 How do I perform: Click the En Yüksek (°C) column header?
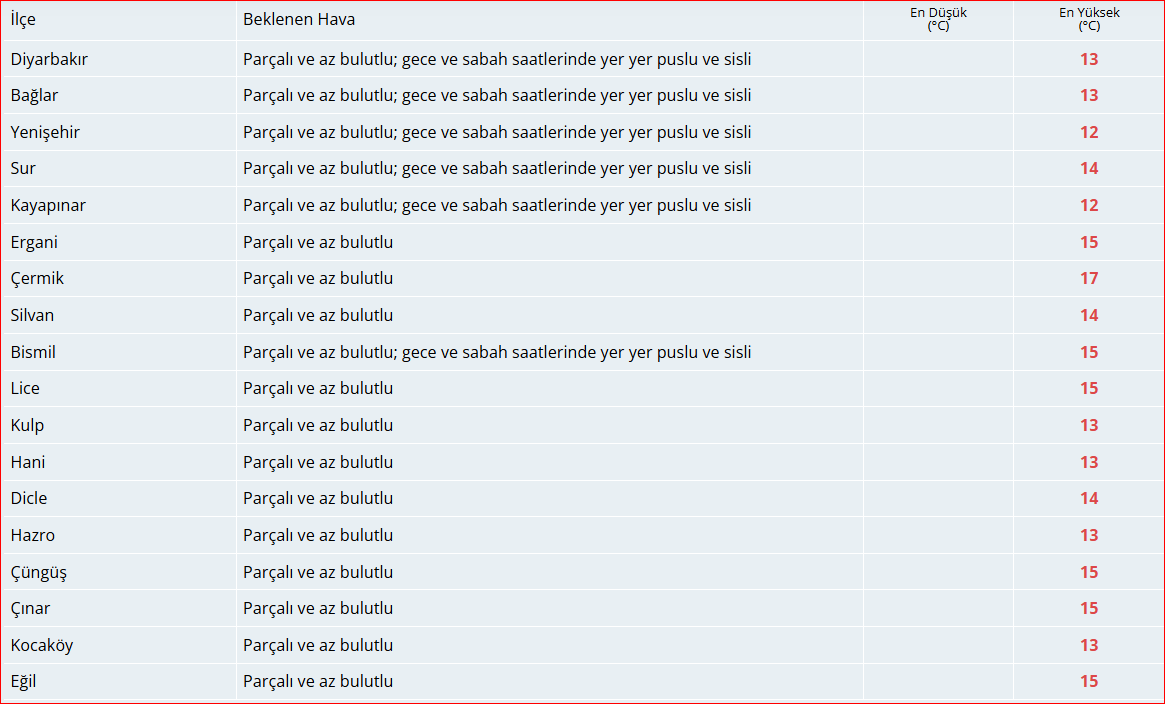click(x=1089, y=20)
